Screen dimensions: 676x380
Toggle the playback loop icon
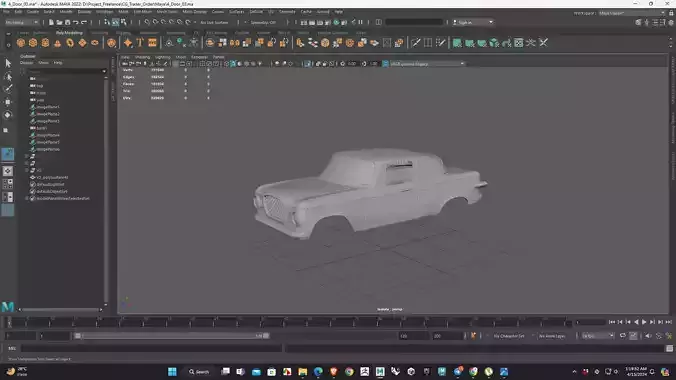point(623,336)
